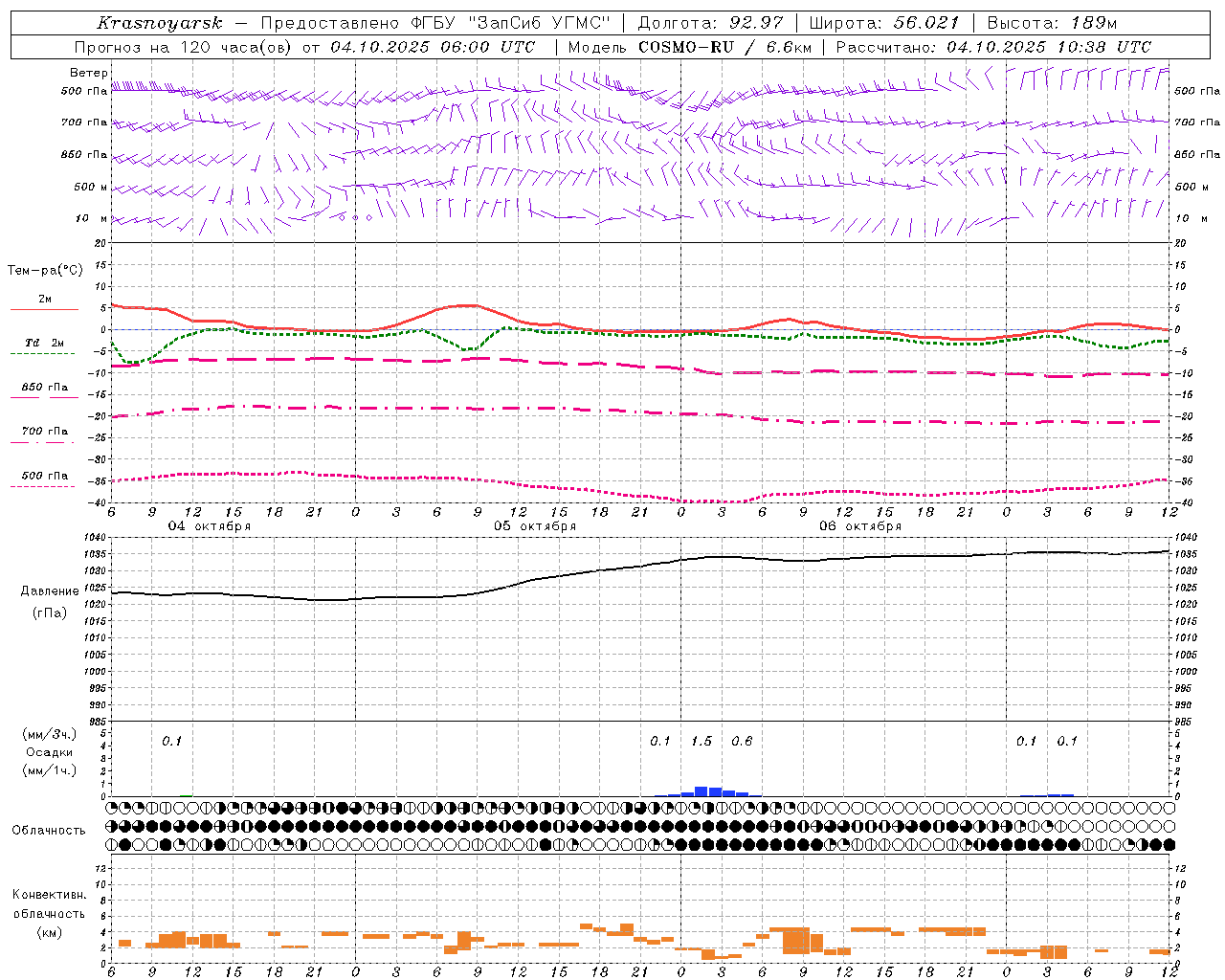Click the '(гПа)' unit under Давление

coord(50,613)
